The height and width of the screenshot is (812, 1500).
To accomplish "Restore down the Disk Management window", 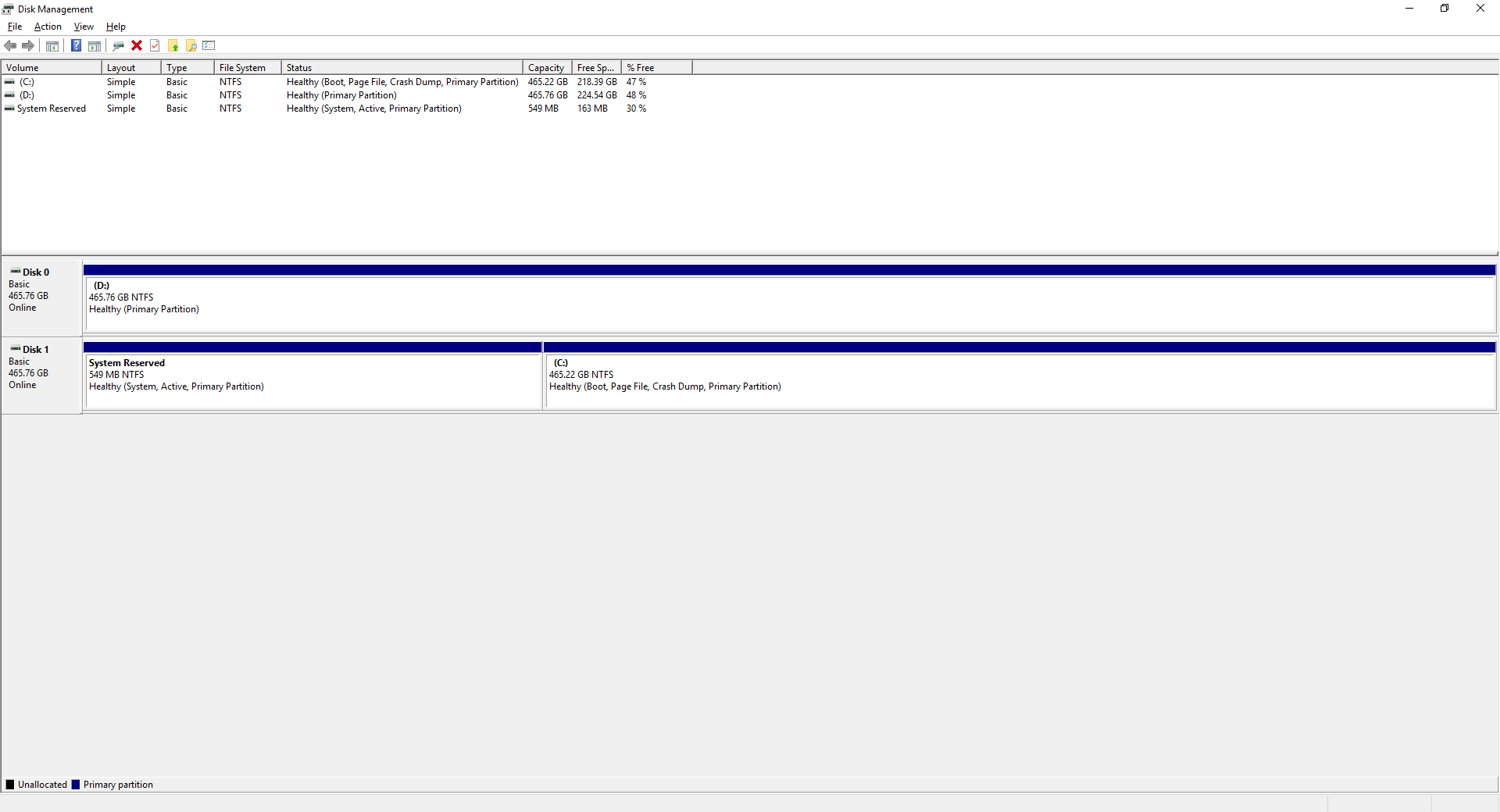I will click(1445, 9).
